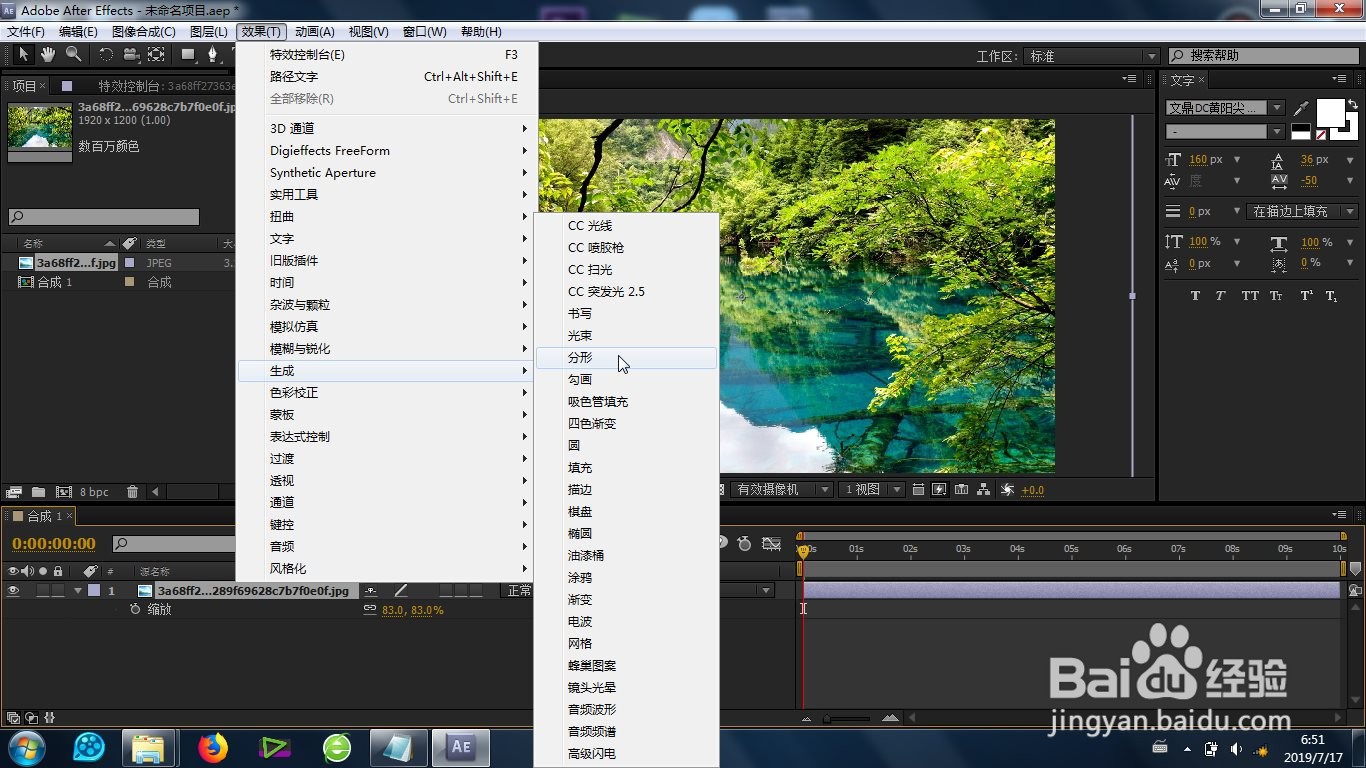This screenshot has height=768, width=1366.
Task: Select the Rotation tool
Action: pos(106,54)
